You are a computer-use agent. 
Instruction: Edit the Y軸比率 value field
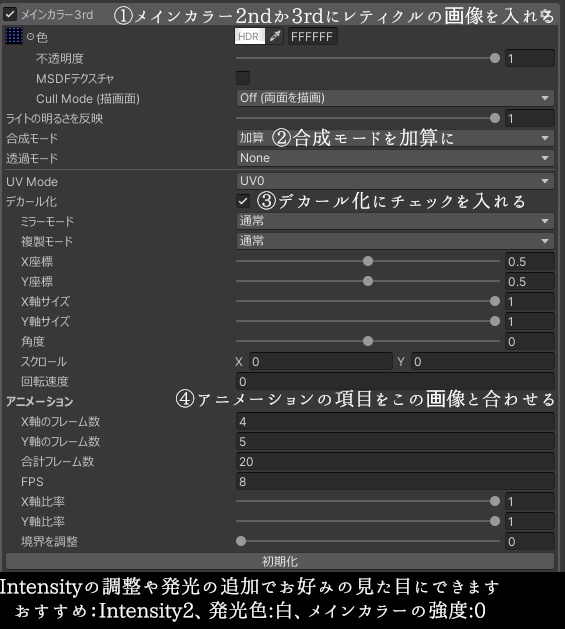pos(530,521)
